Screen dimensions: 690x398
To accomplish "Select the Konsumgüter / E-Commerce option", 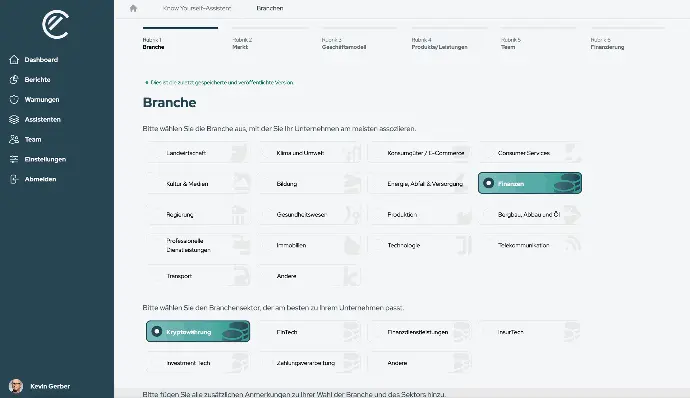I will [419, 153].
